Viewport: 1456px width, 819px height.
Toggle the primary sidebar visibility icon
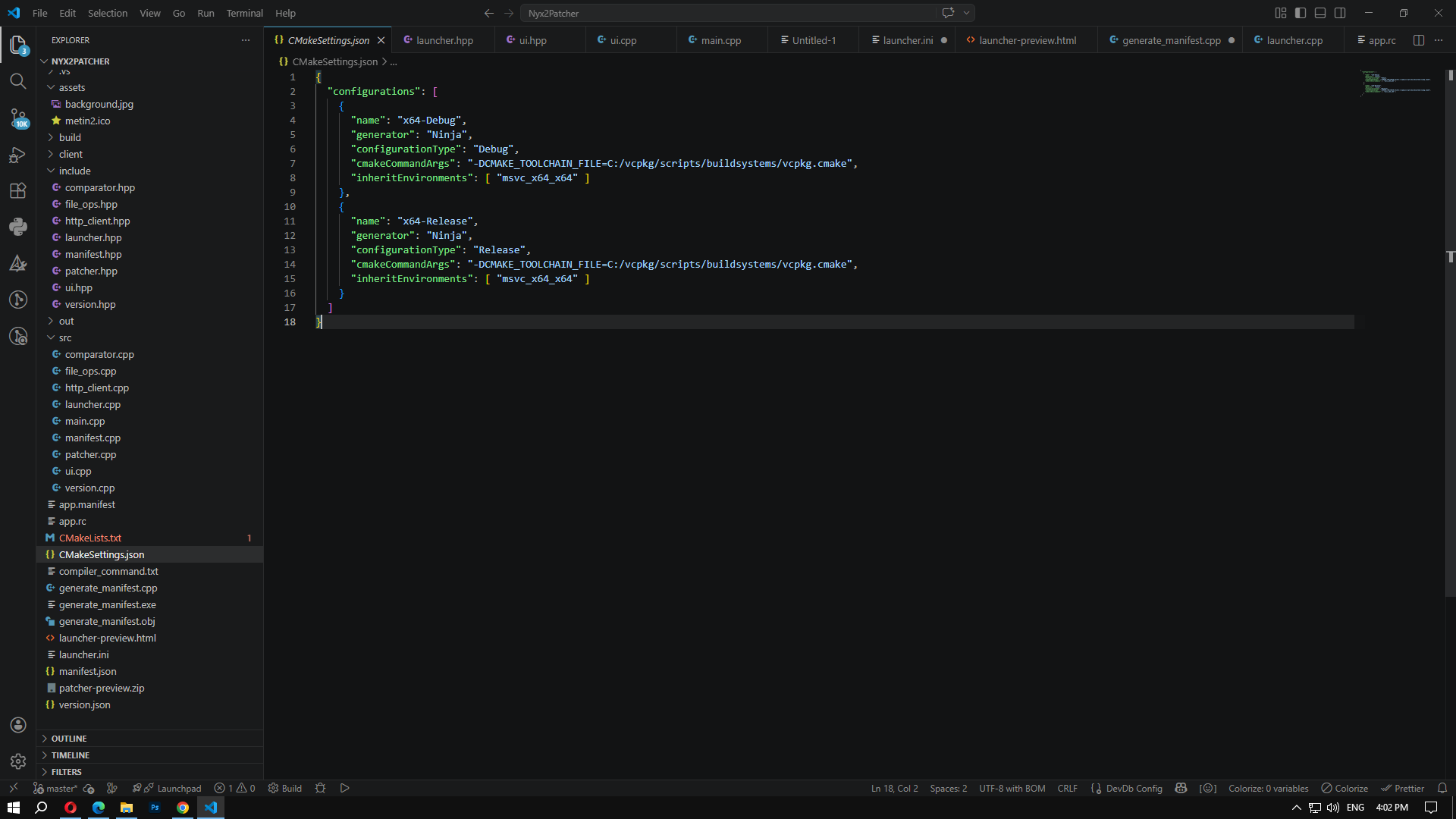tap(1301, 13)
